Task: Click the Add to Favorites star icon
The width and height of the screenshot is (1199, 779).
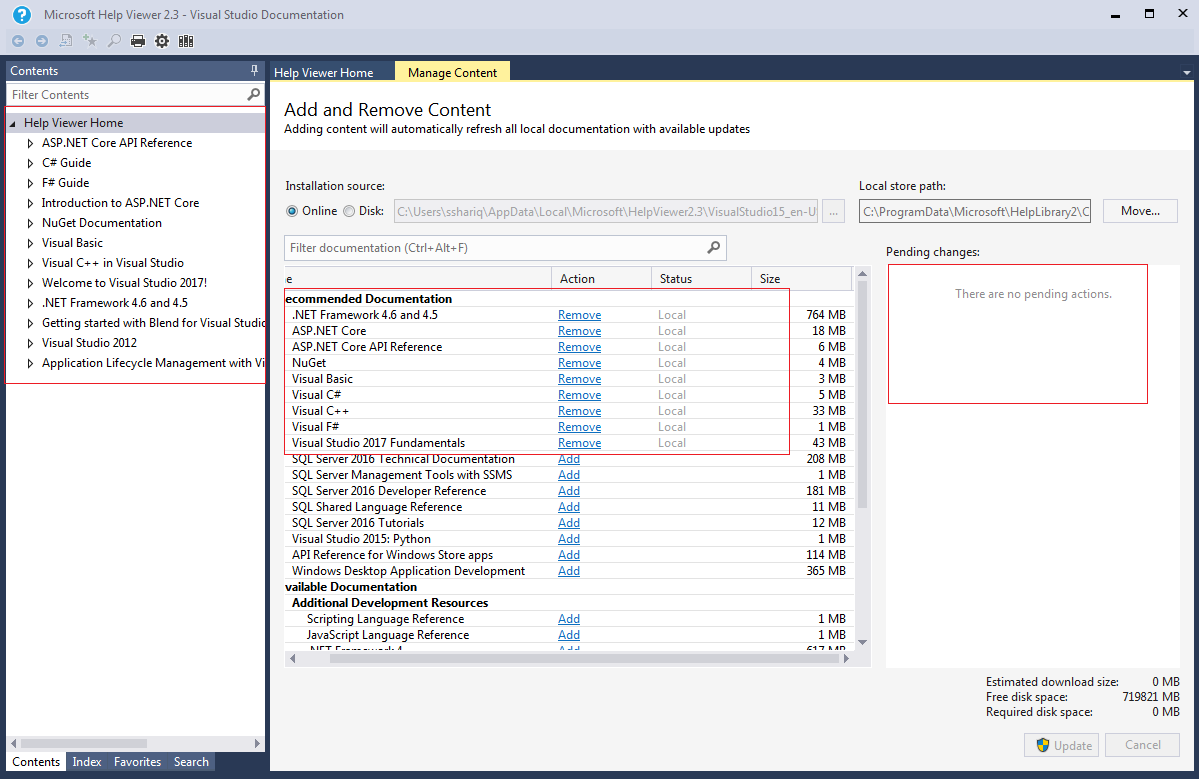Action: (x=90, y=41)
